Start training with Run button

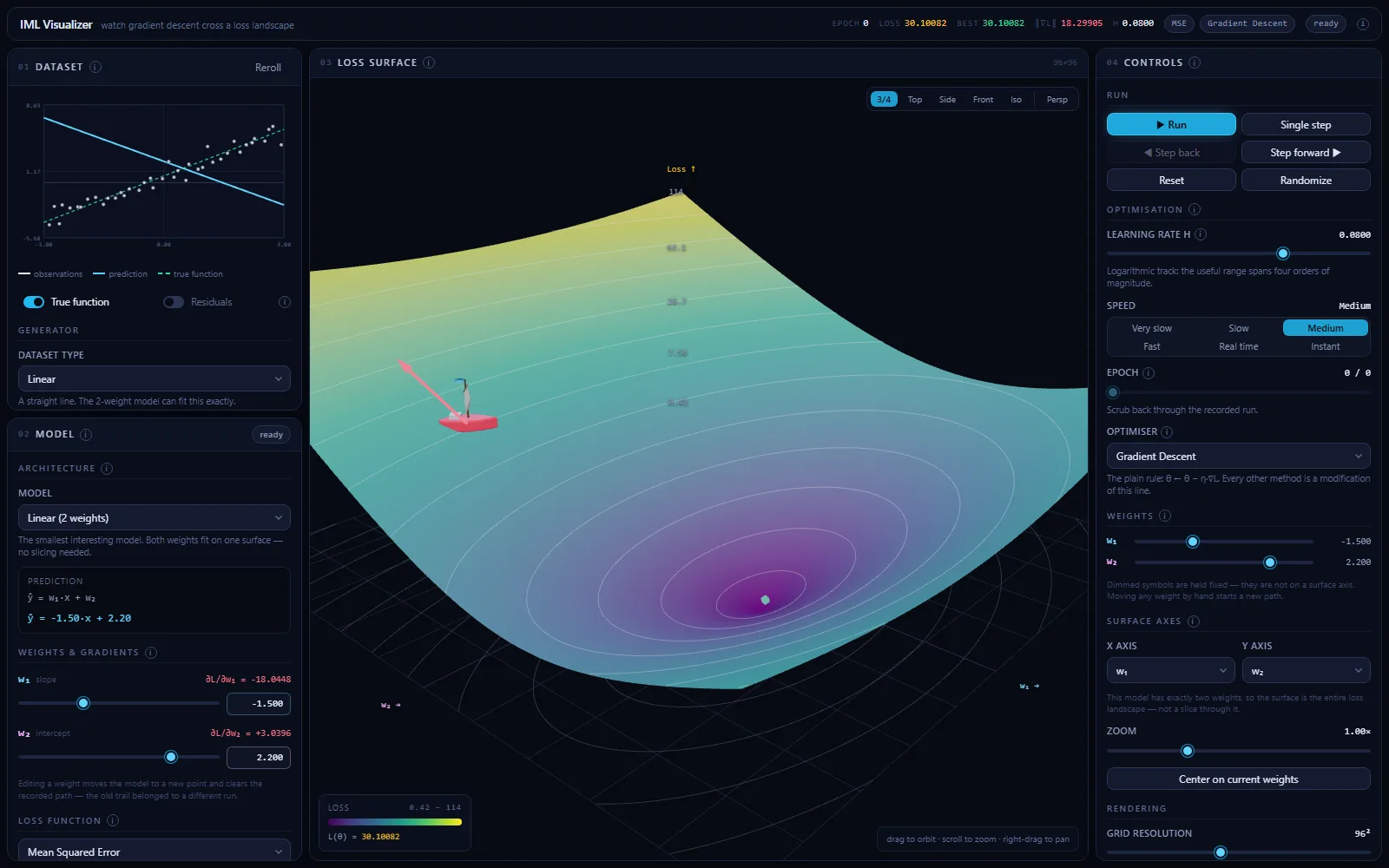pyautogui.click(x=1171, y=125)
